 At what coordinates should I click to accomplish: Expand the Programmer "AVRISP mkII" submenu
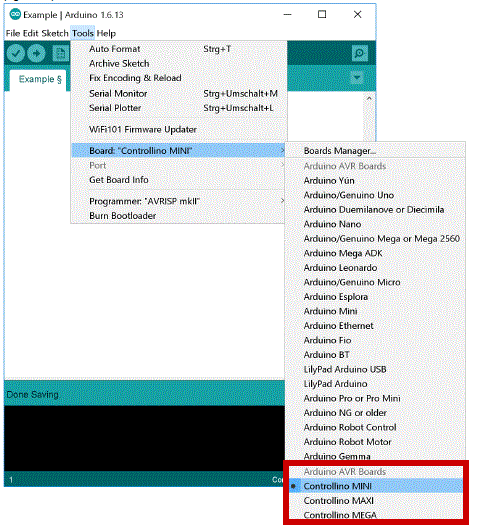click(x=179, y=201)
